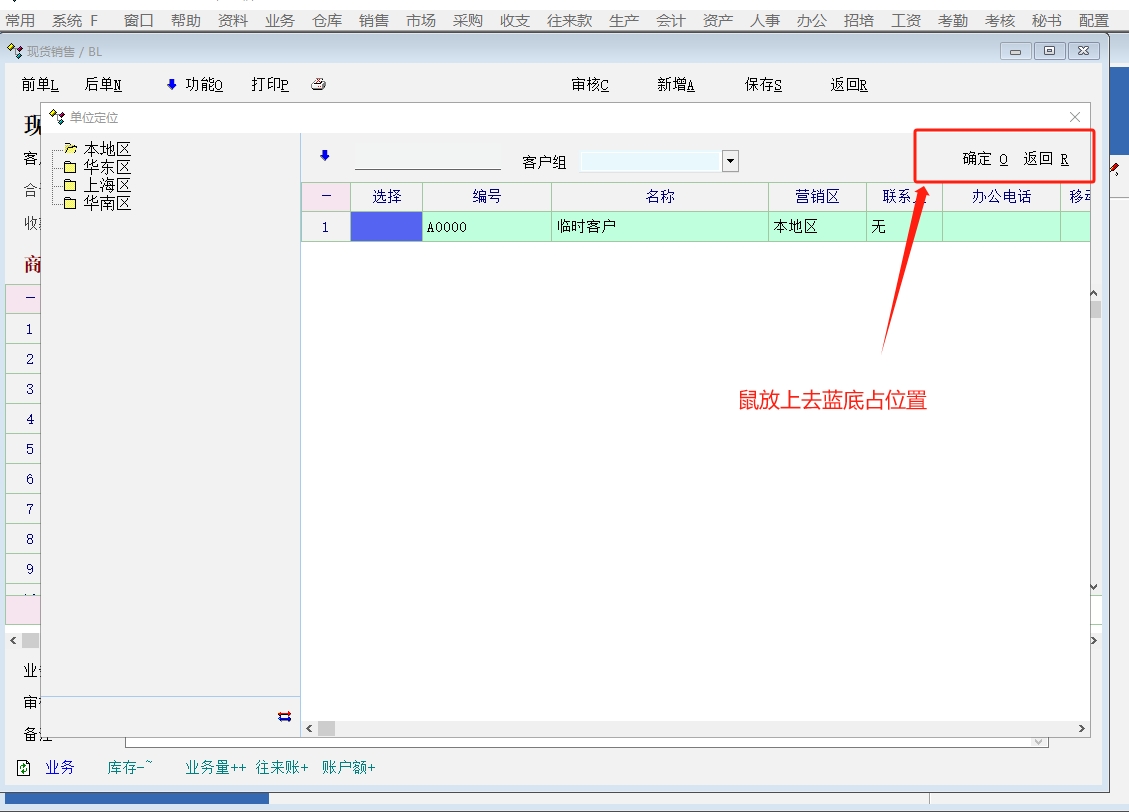The height and width of the screenshot is (812, 1129).
Task: Click the red-blue swap arrows icon
Action: point(284,716)
